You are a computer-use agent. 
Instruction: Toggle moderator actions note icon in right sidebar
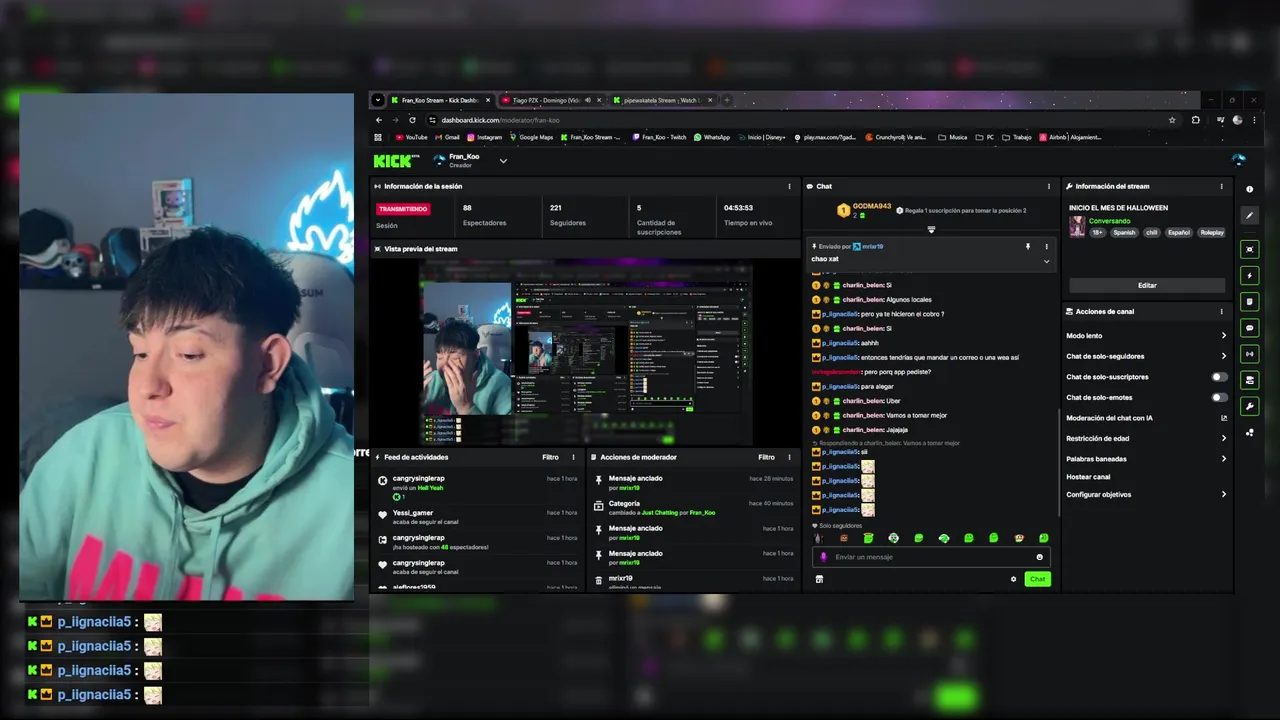[1249, 301]
